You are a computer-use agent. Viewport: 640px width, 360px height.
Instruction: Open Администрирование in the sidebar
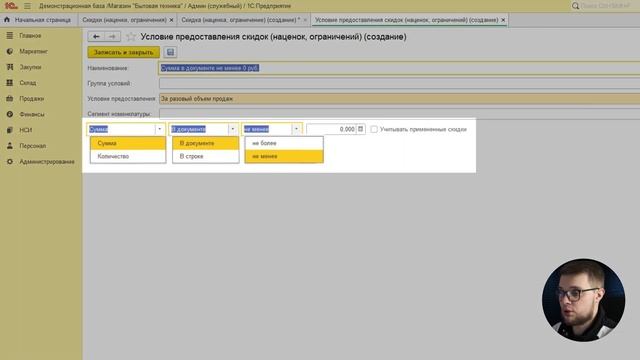pos(47,162)
